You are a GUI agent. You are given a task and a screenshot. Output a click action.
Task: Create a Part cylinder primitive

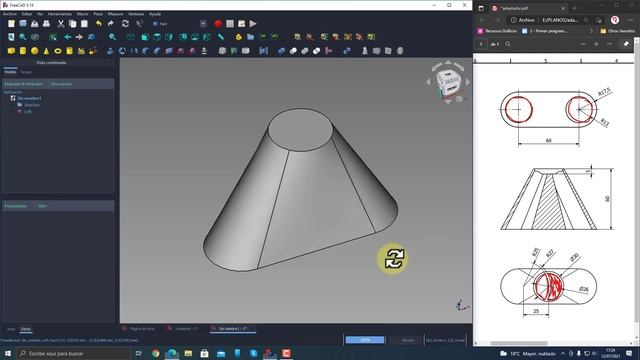pos(23,51)
